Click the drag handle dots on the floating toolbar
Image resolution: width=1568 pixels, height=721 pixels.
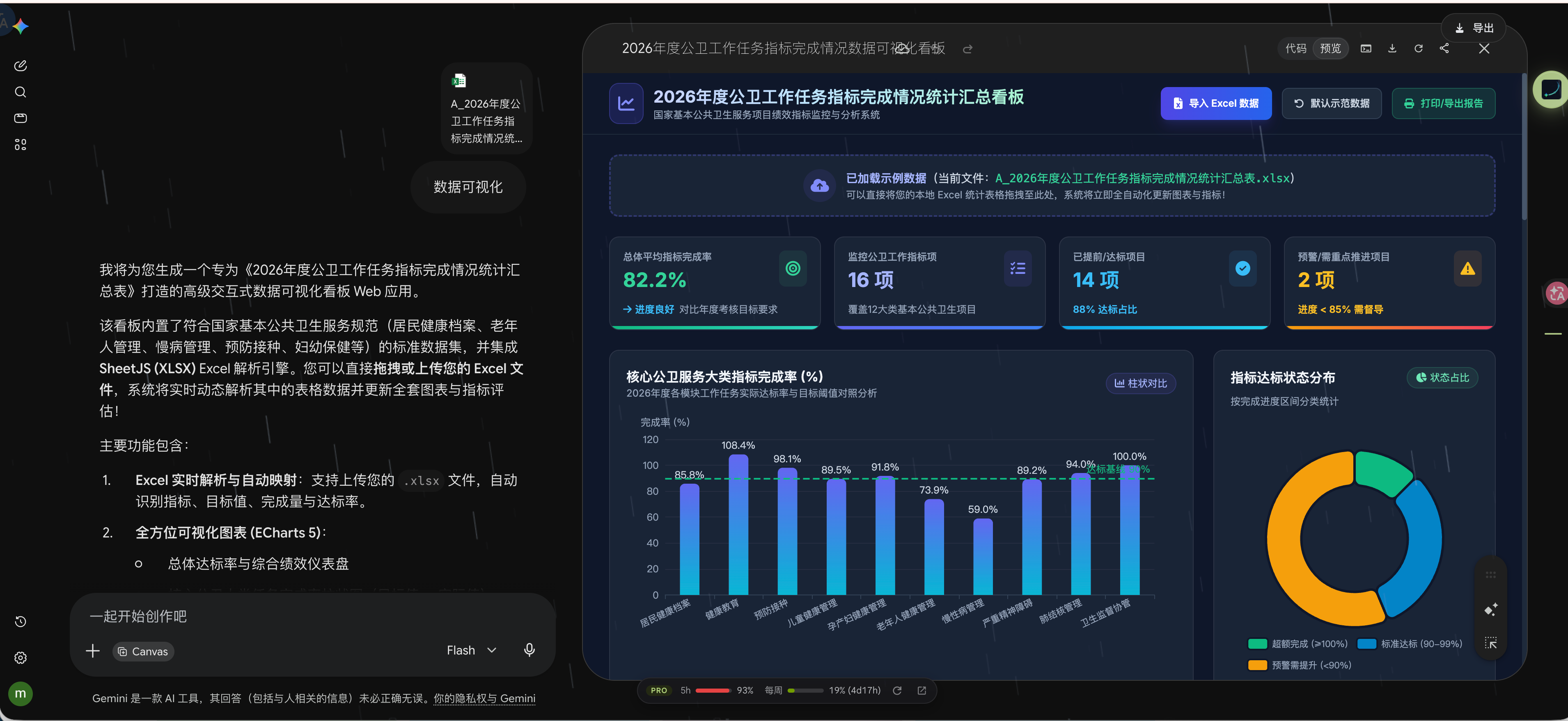click(1491, 575)
